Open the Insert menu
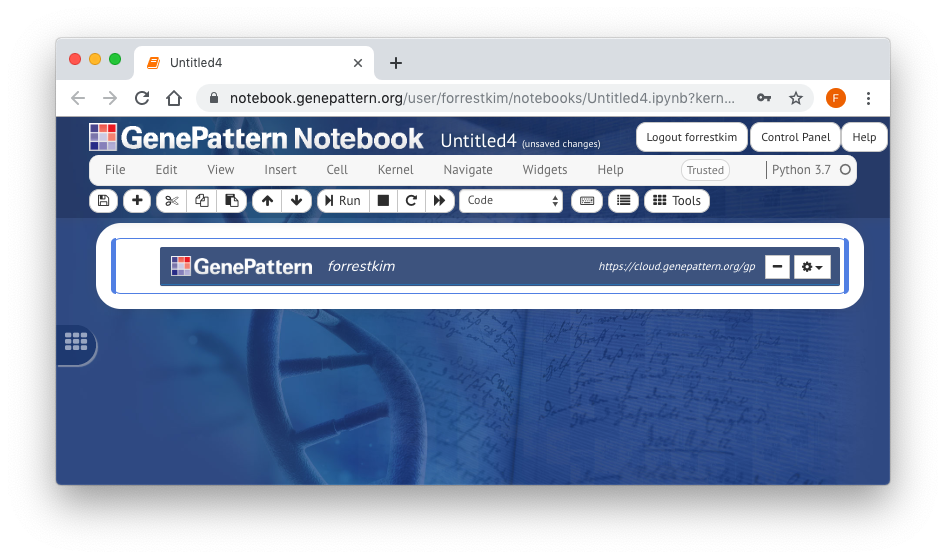 coord(281,170)
